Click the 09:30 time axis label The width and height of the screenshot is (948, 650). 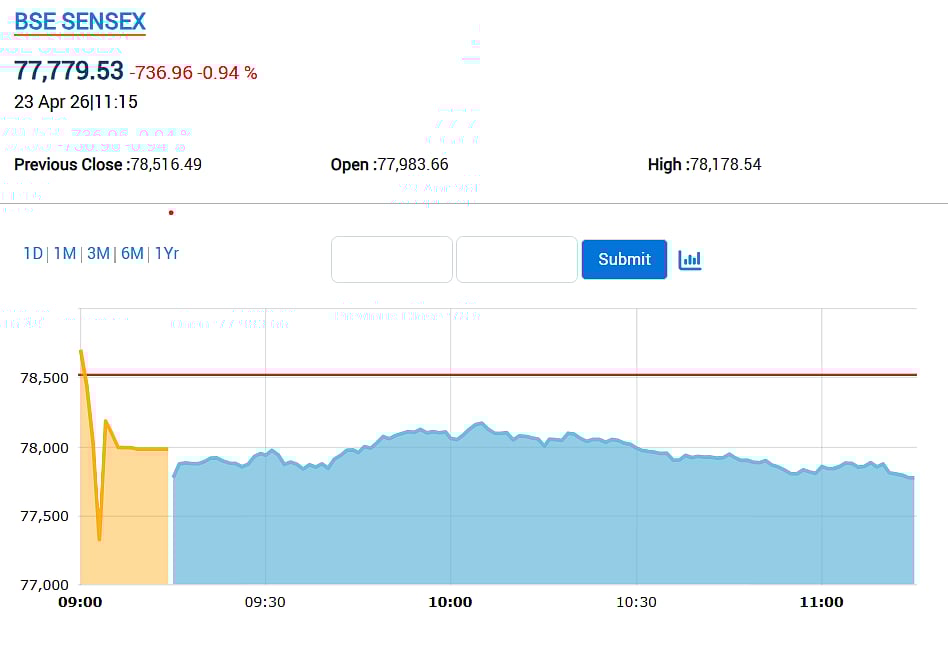(265, 602)
